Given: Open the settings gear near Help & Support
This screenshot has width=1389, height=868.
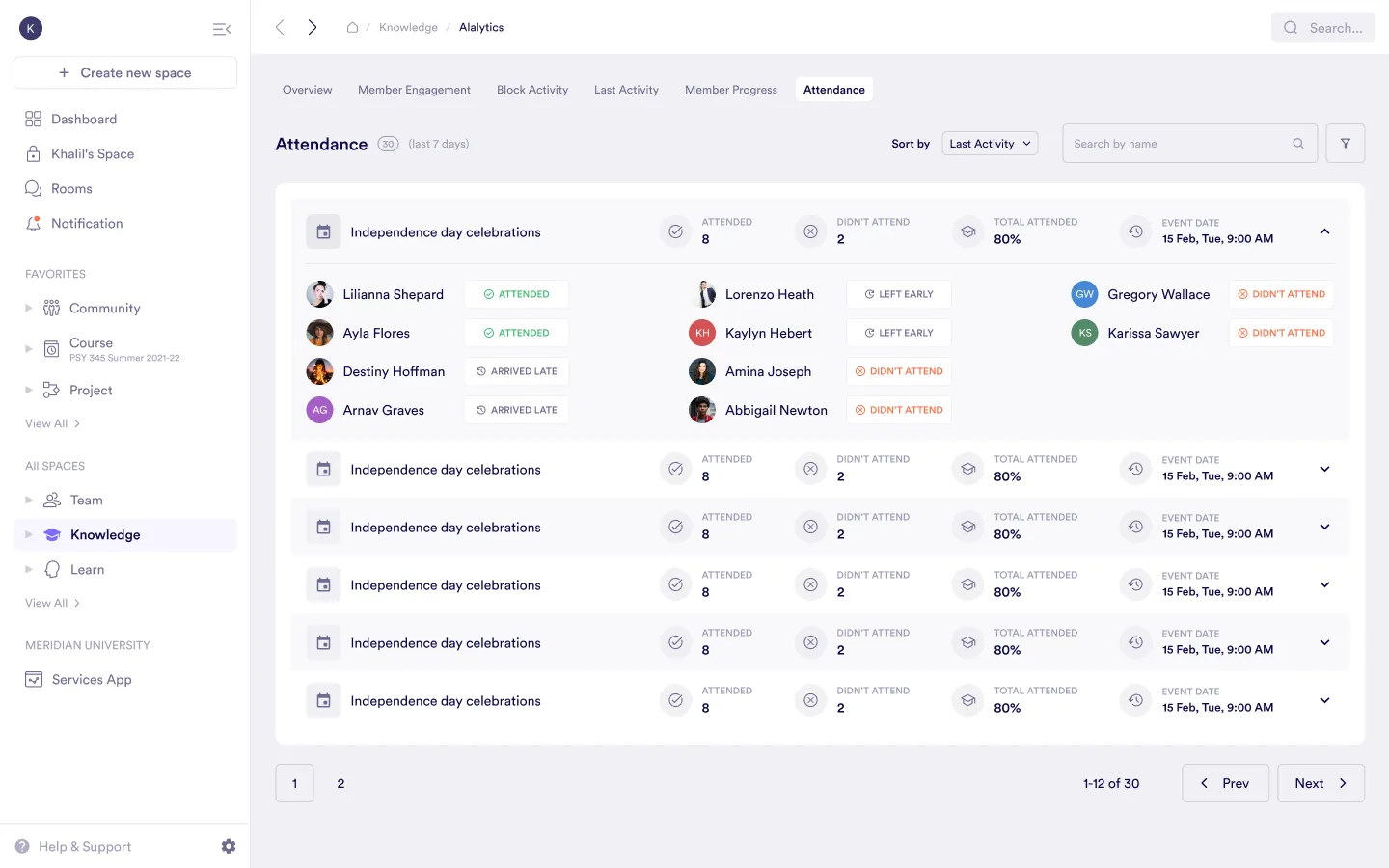Looking at the screenshot, I should coord(229,845).
